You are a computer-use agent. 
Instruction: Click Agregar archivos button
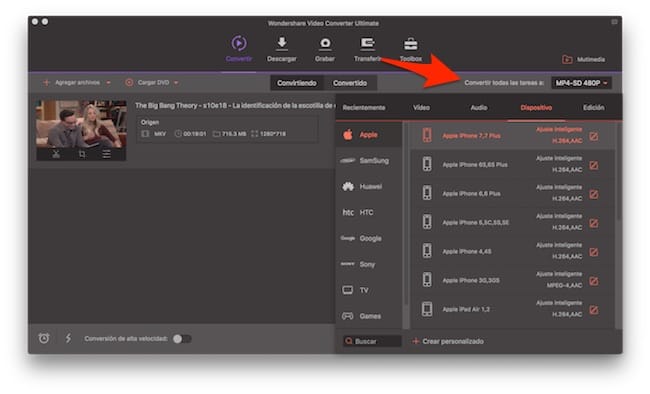[71, 83]
